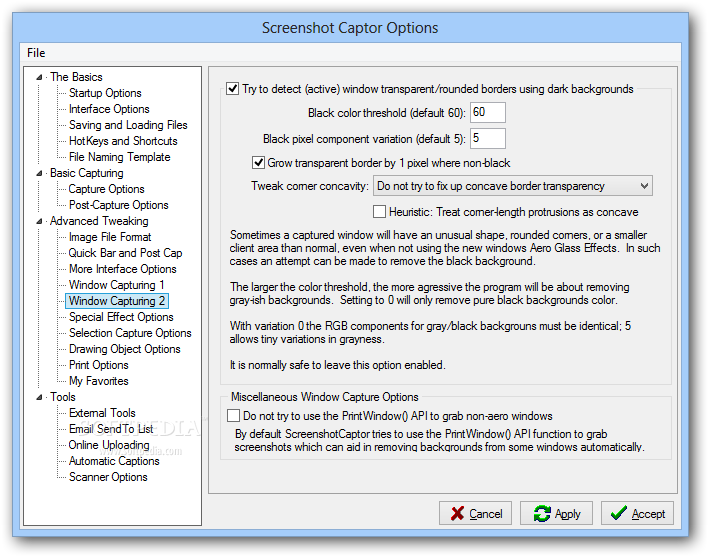Focus the Black pixel component variation field
This screenshot has height=557, width=709.
(488, 138)
